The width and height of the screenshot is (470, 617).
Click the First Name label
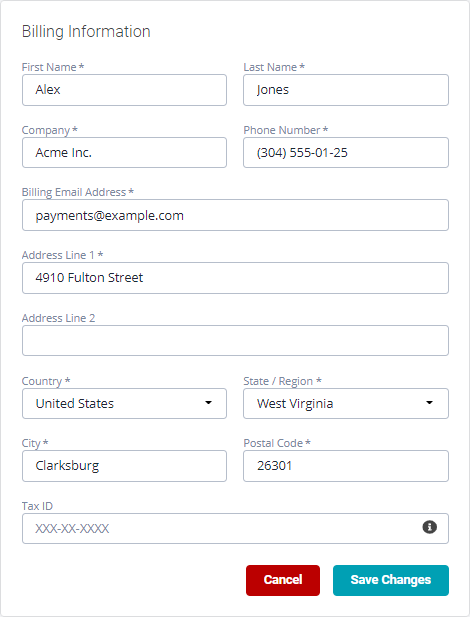coord(53,67)
